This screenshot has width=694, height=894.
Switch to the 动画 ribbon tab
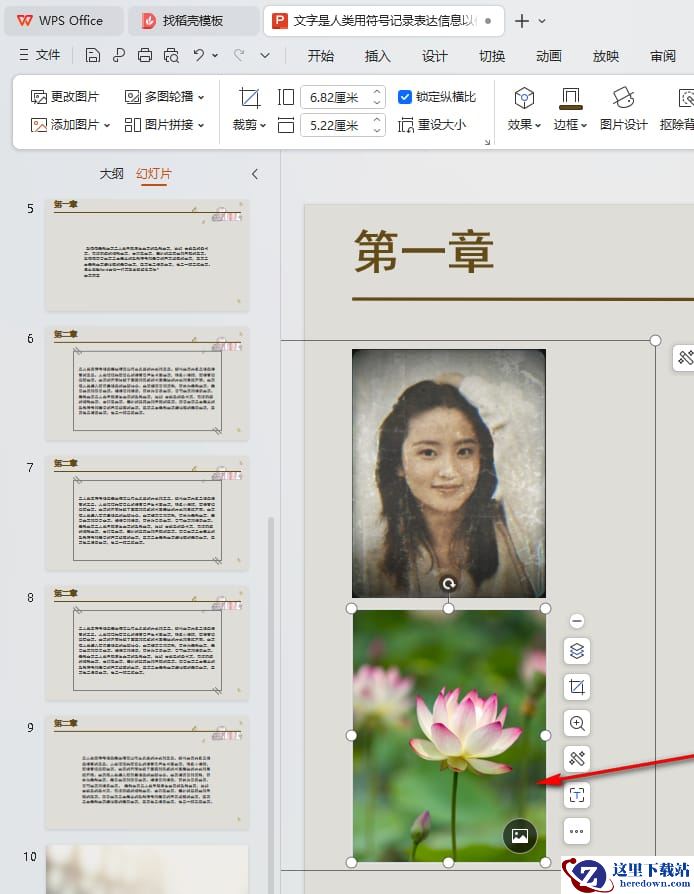549,55
